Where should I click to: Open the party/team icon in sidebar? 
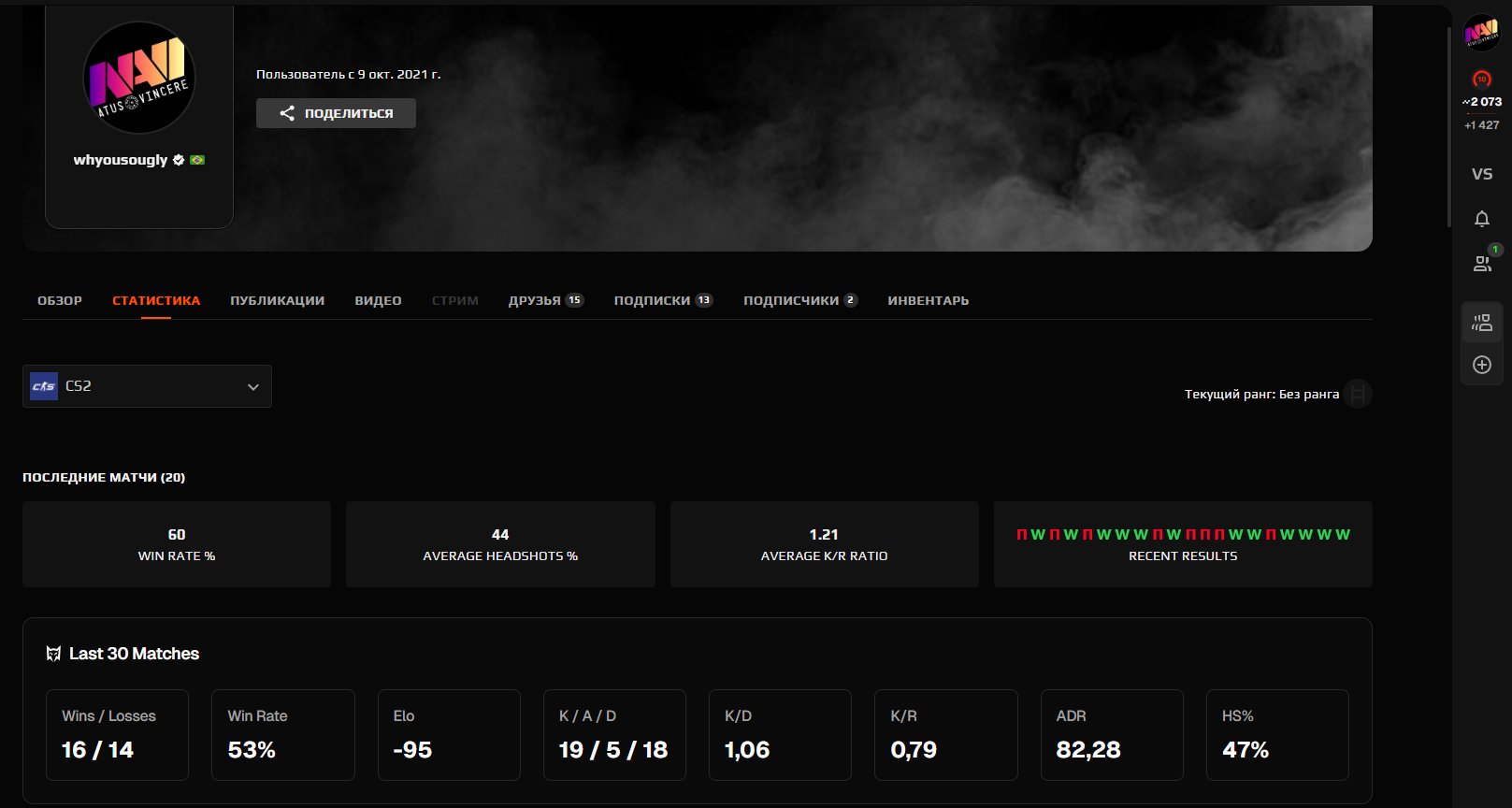pos(1482,323)
